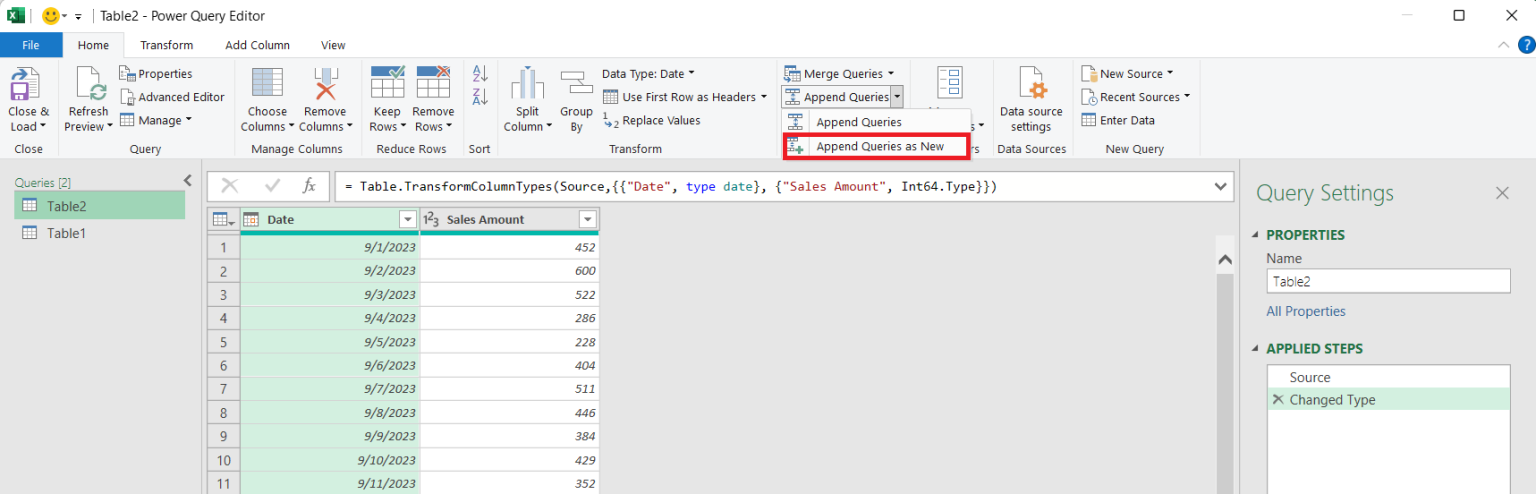Switch to the Transform tab

click(166, 45)
